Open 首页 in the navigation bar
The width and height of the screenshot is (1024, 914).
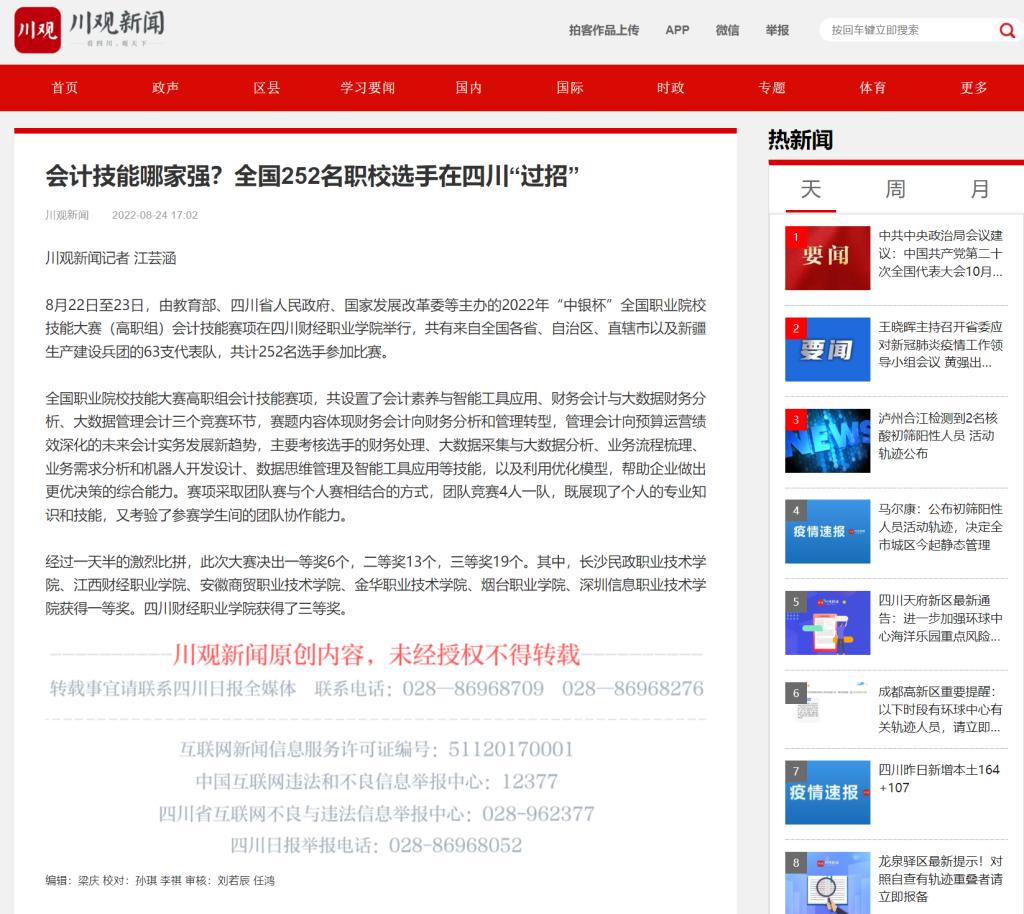coord(65,88)
